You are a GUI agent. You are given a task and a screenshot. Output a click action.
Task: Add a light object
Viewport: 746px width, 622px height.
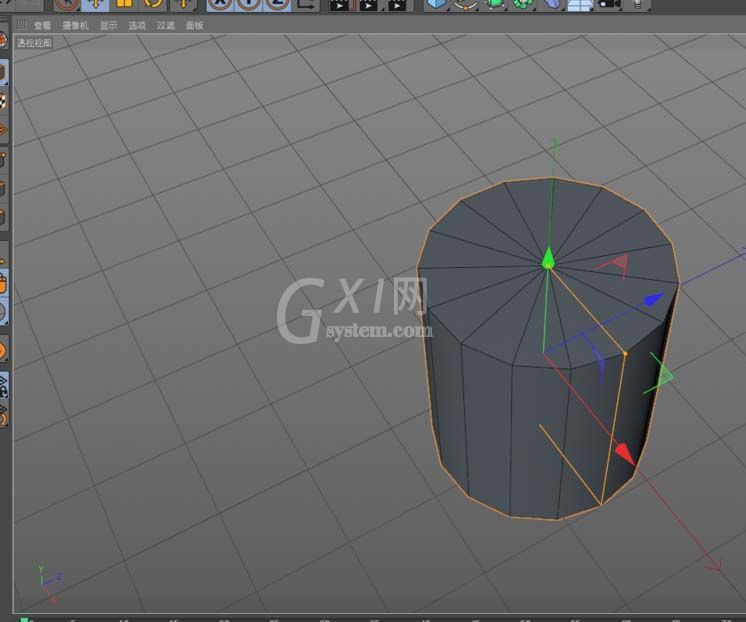tap(638, 4)
